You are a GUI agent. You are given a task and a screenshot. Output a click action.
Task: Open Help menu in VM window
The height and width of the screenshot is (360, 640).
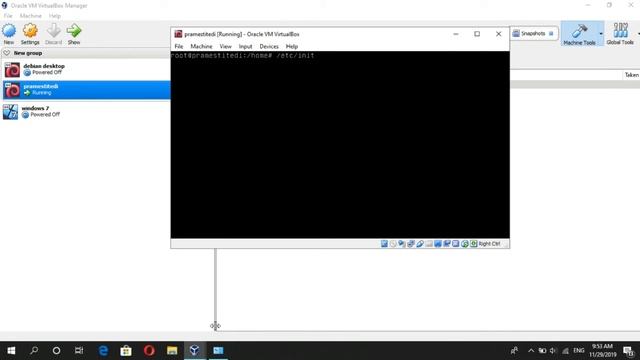(292, 47)
